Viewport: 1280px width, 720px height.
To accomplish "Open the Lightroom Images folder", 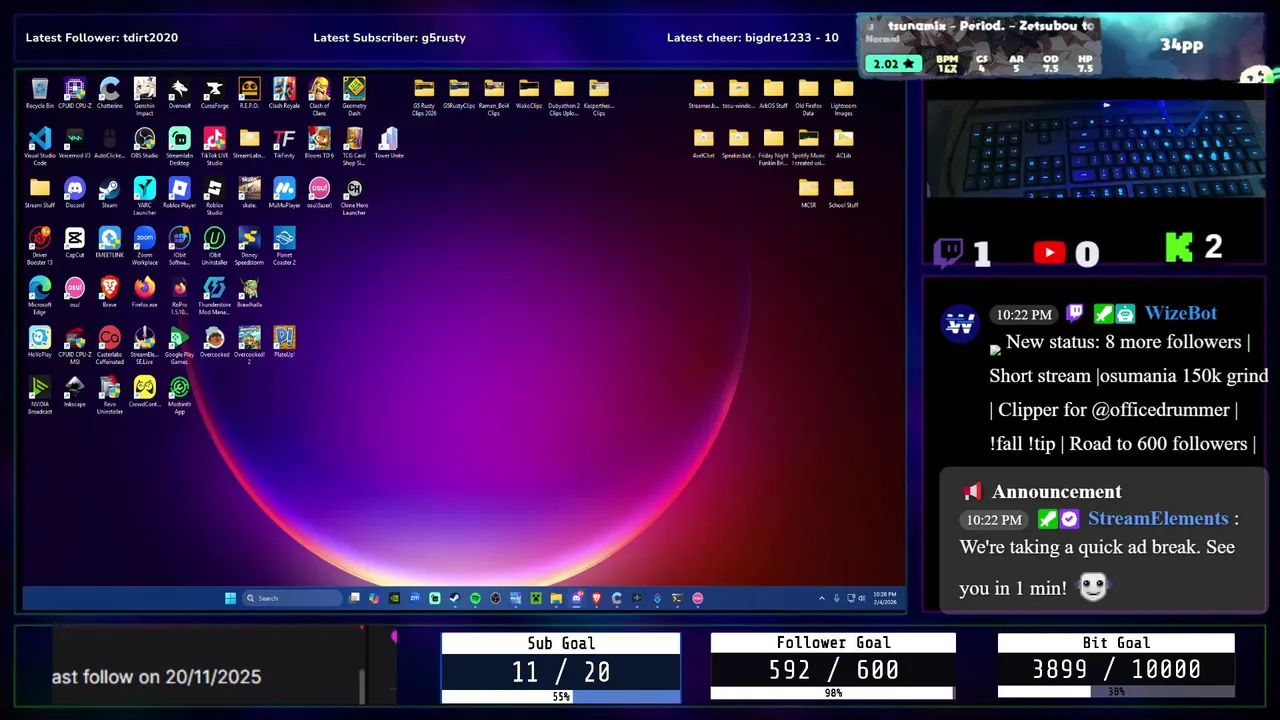I will pos(843,97).
